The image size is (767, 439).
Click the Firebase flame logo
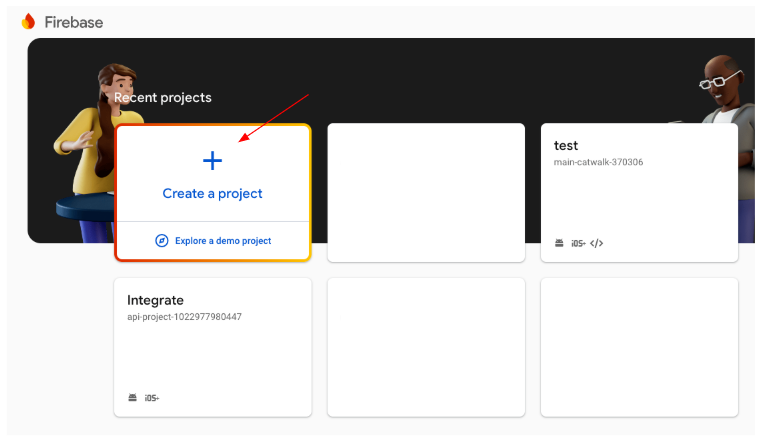pyautogui.click(x=28, y=22)
